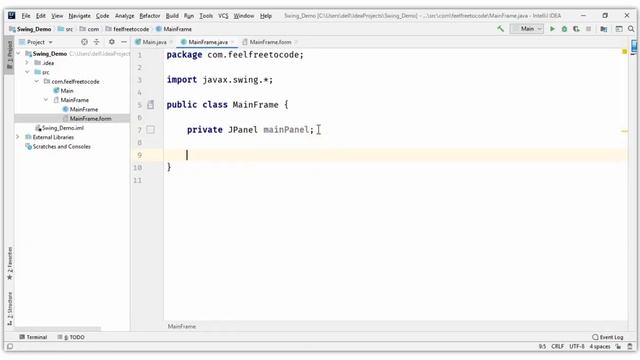Image resolution: width=640 pixels, height=360 pixels.
Task: Open the Analyze menu
Action: (124, 16)
